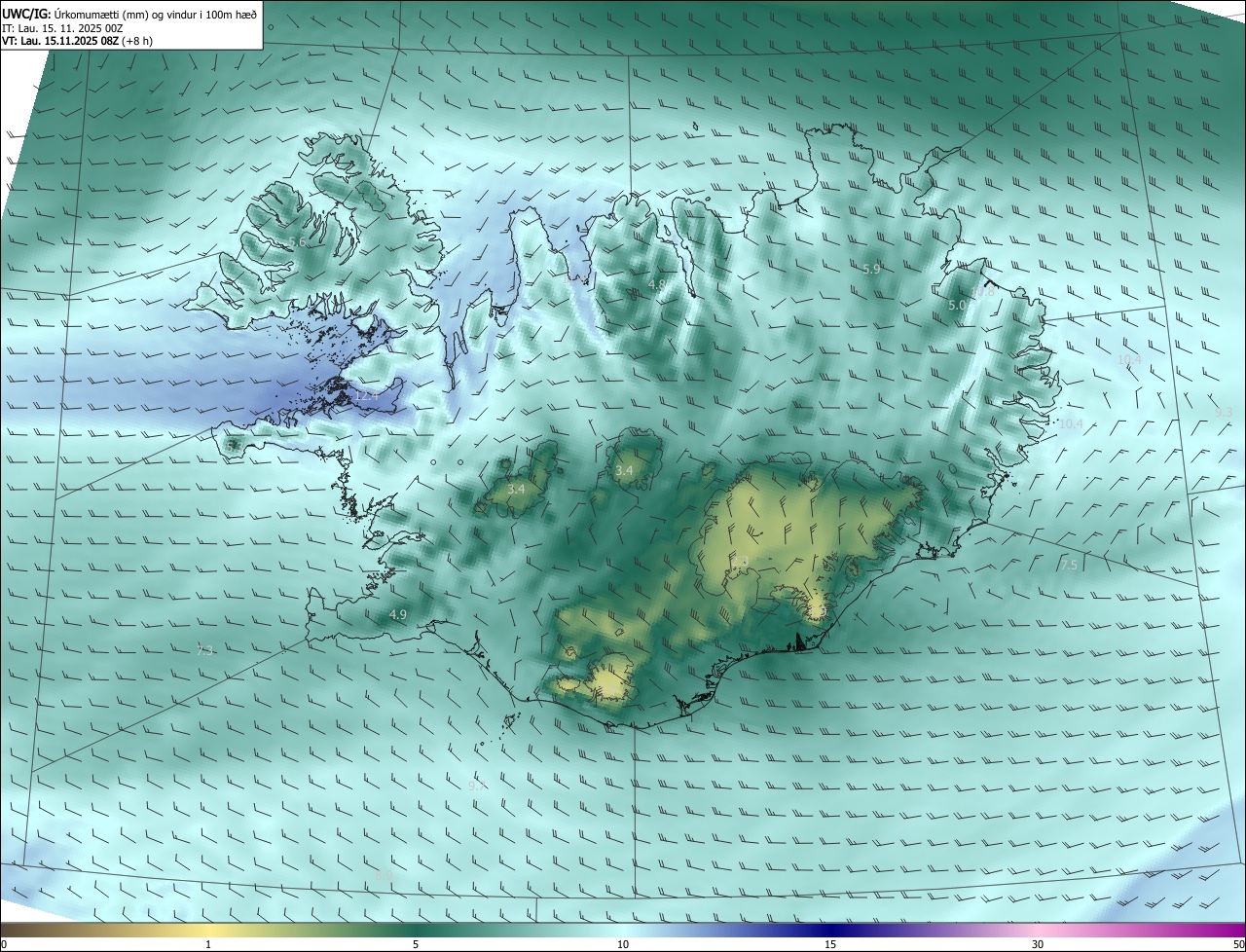Click the colorbar tick label '1'

pos(208,944)
